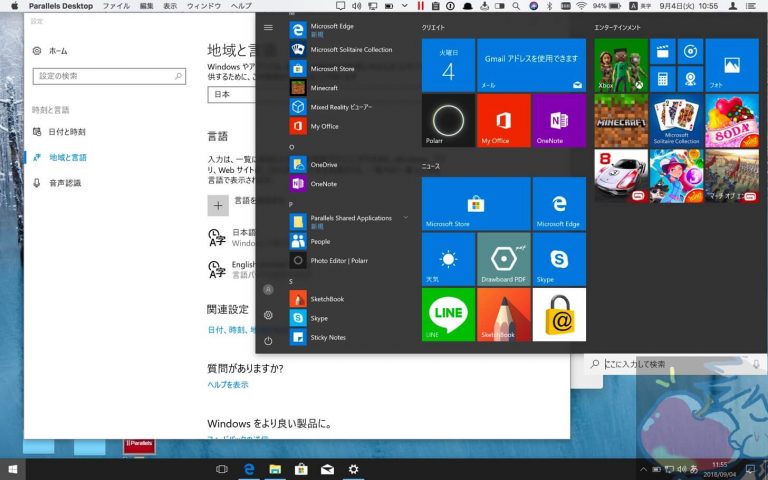The image size is (768, 480).
Task: Open Microsoft Solitaire Collection tile
Action: [676, 120]
